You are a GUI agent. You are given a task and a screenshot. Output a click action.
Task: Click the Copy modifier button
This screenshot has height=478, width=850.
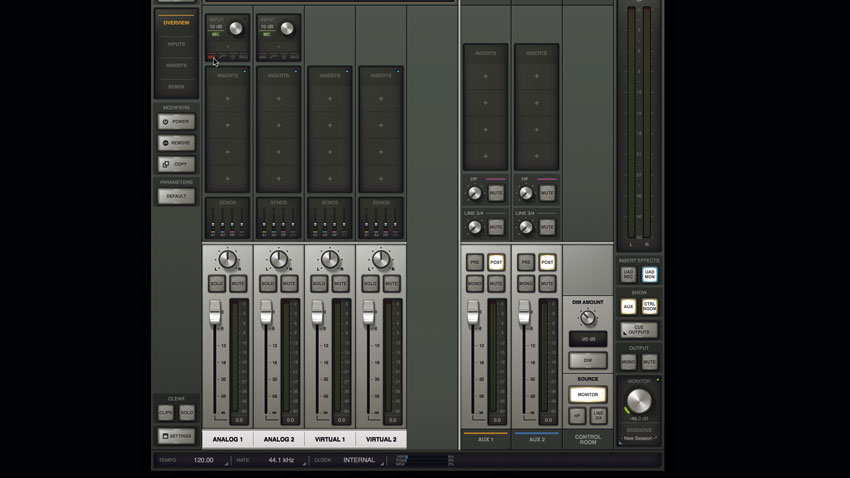(176, 164)
